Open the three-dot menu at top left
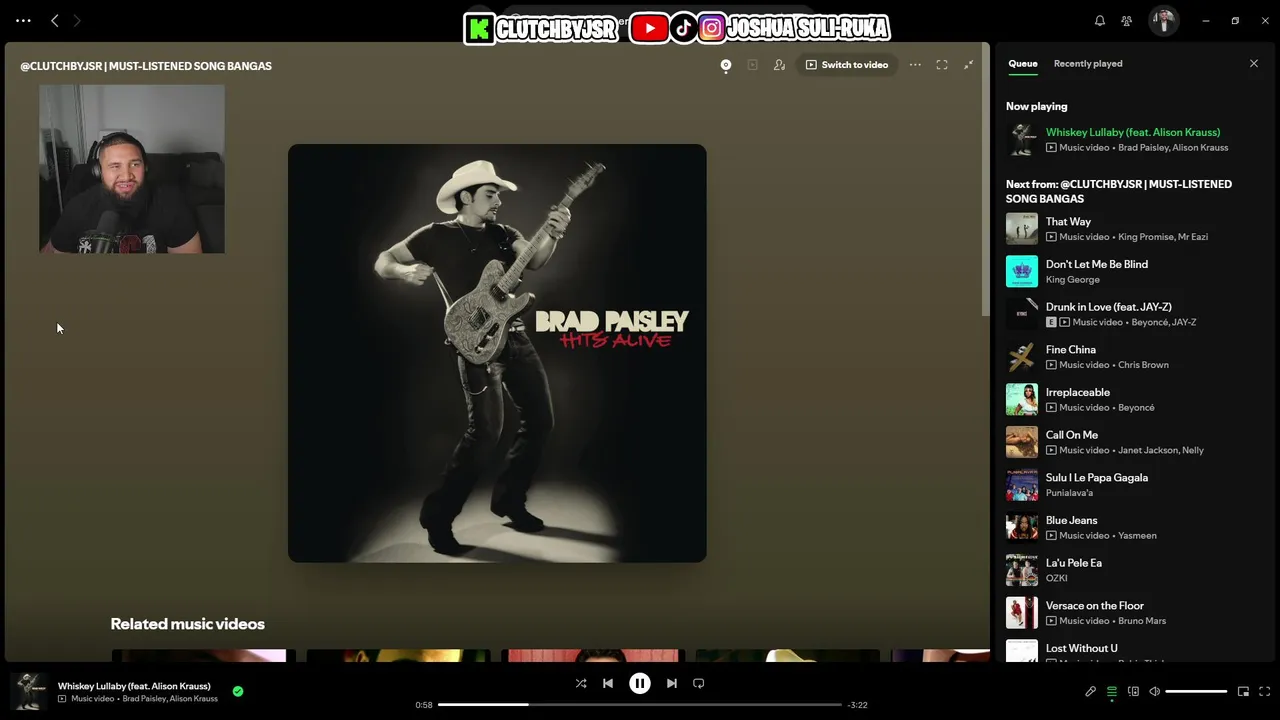Image resolution: width=1280 pixels, height=720 pixels. 23,20
